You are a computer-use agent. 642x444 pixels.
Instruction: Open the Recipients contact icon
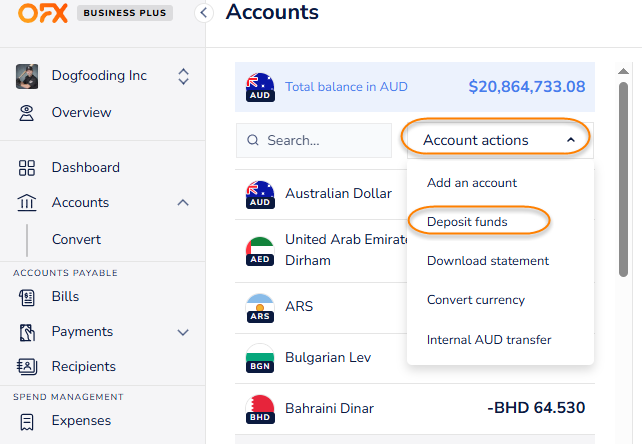(x=27, y=367)
